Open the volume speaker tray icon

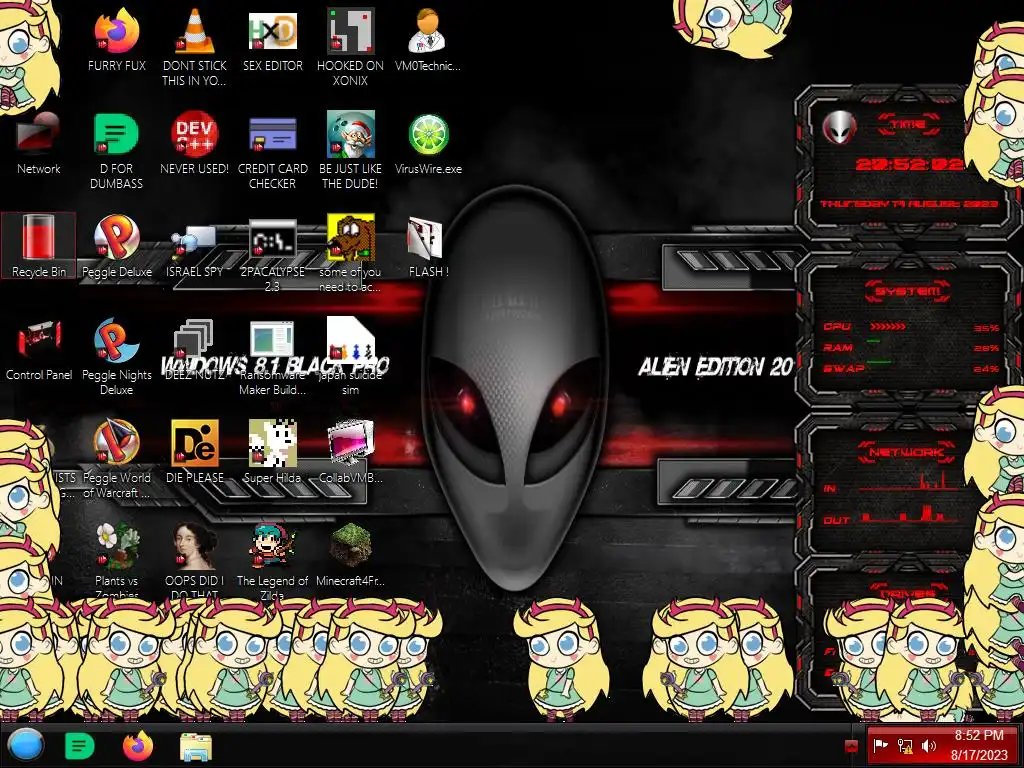click(929, 746)
